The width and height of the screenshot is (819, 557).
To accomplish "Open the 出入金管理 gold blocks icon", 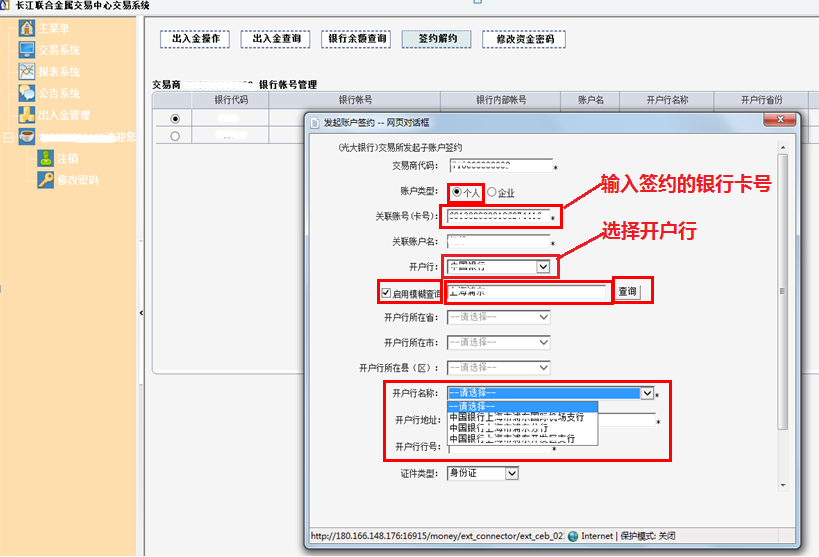I will [27, 115].
